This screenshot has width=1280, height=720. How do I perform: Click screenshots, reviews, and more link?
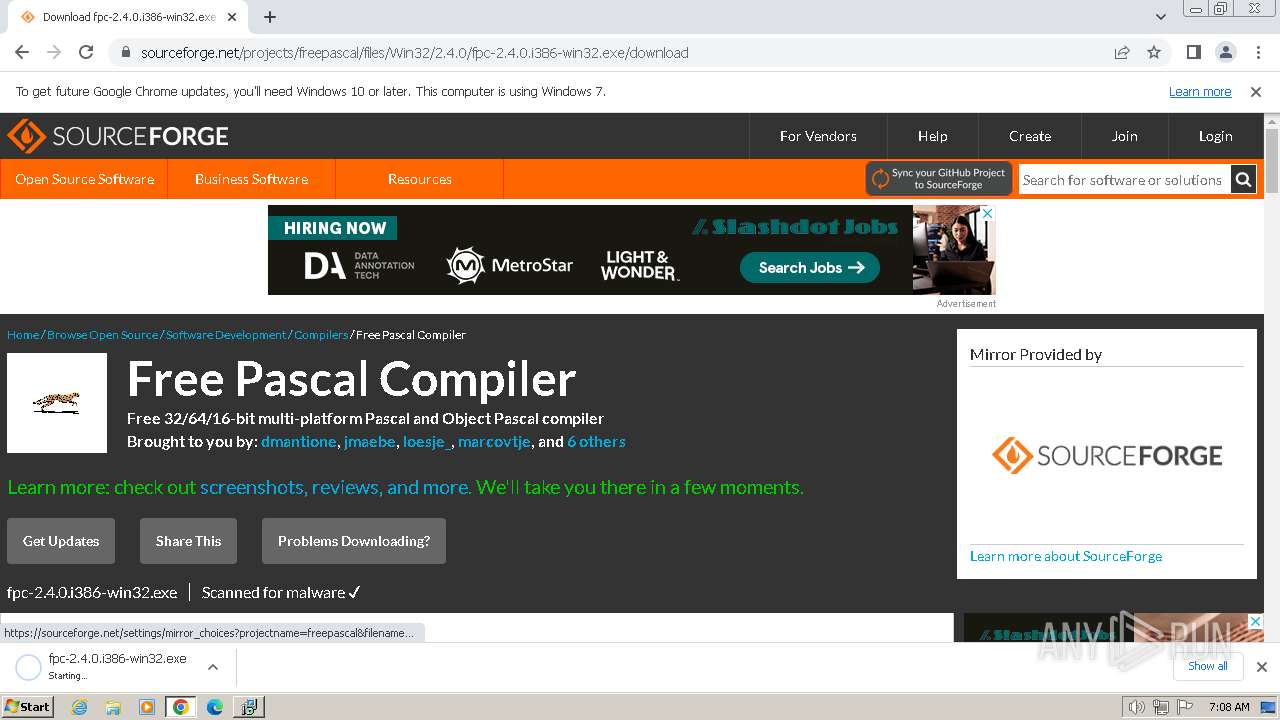point(334,487)
